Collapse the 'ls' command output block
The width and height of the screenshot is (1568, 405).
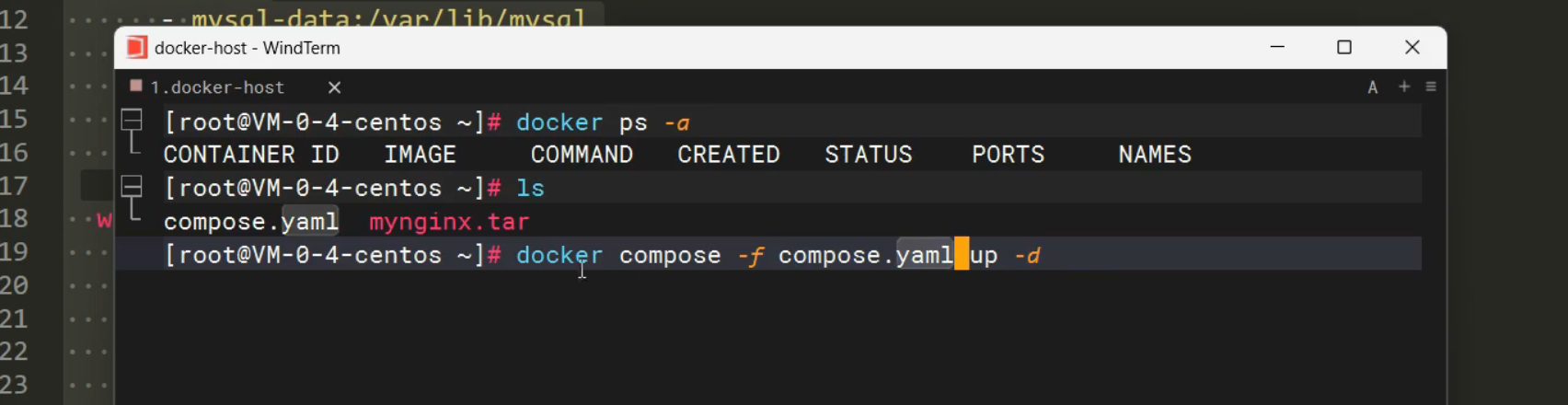(133, 187)
